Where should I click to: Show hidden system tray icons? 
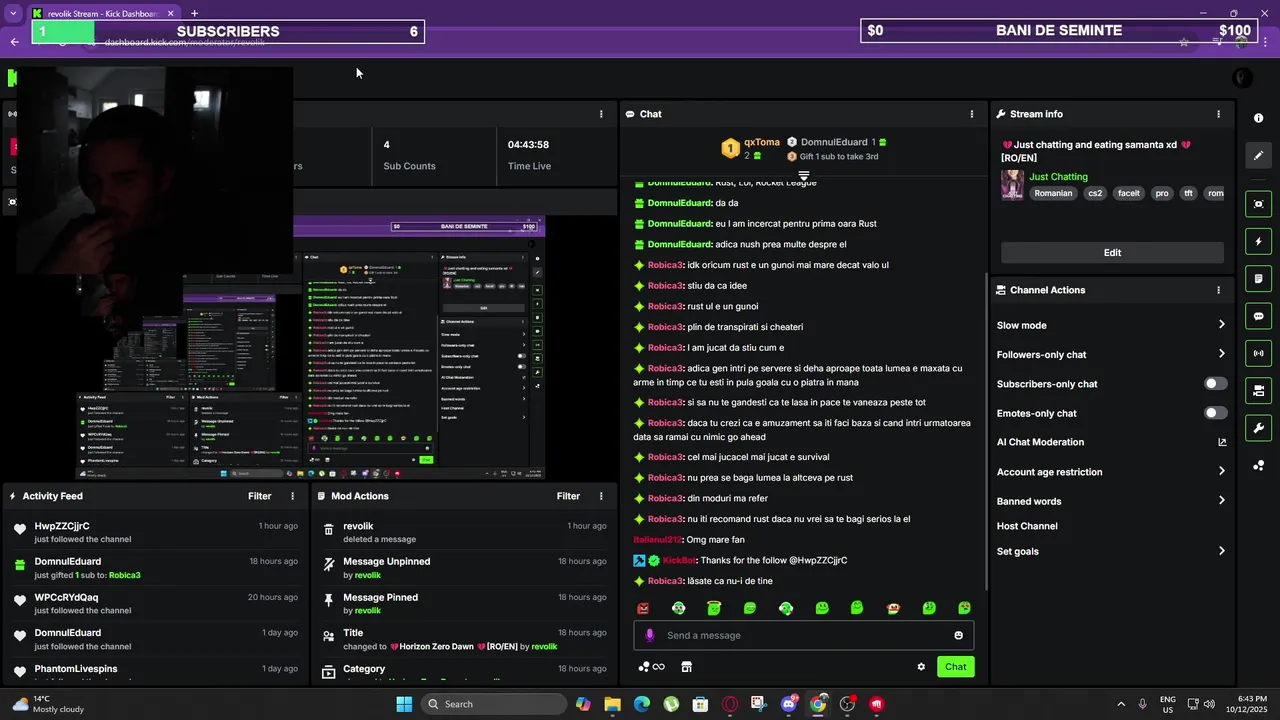click(x=1120, y=704)
